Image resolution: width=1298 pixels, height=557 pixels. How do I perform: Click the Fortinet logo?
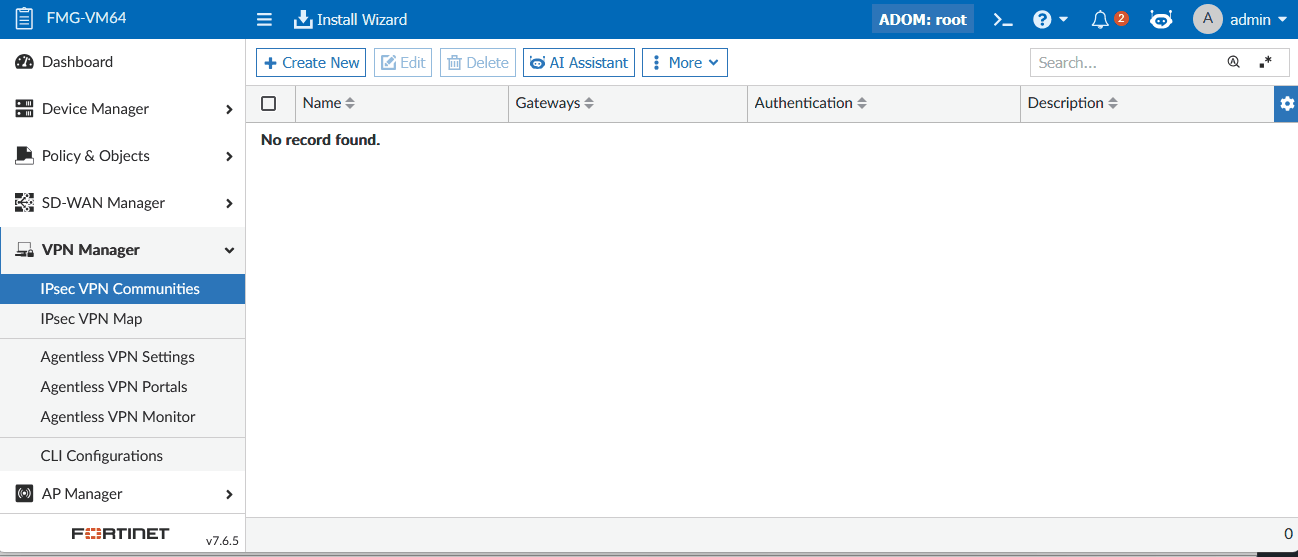[x=120, y=534]
